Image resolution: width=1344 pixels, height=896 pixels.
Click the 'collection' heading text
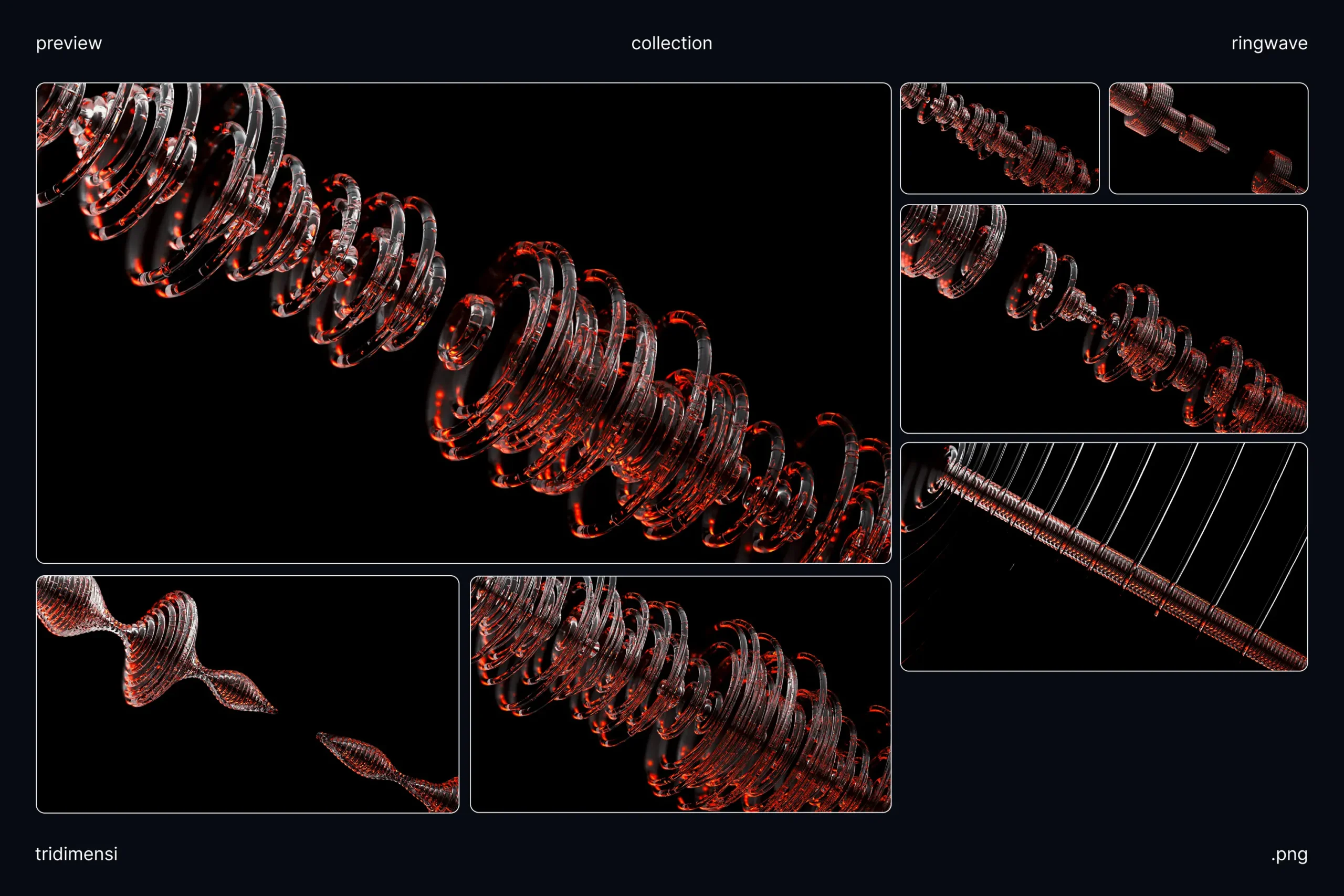pos(671,44)
